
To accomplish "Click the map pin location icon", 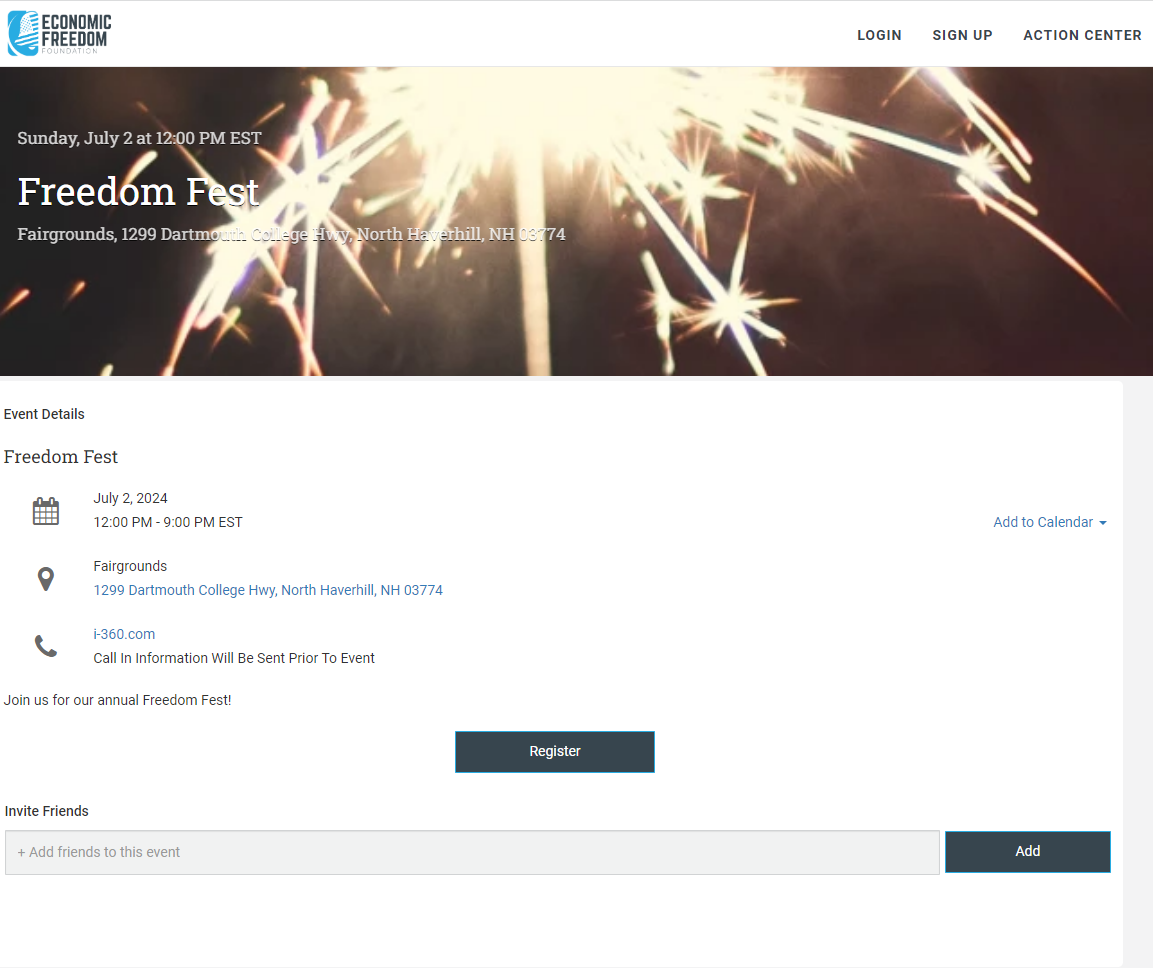I will [46, 579].
